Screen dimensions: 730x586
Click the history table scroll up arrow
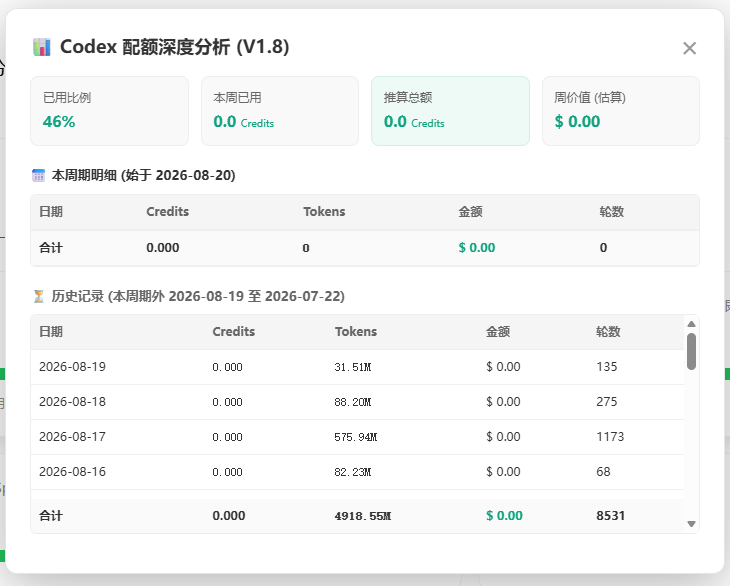tap(691, 324)
